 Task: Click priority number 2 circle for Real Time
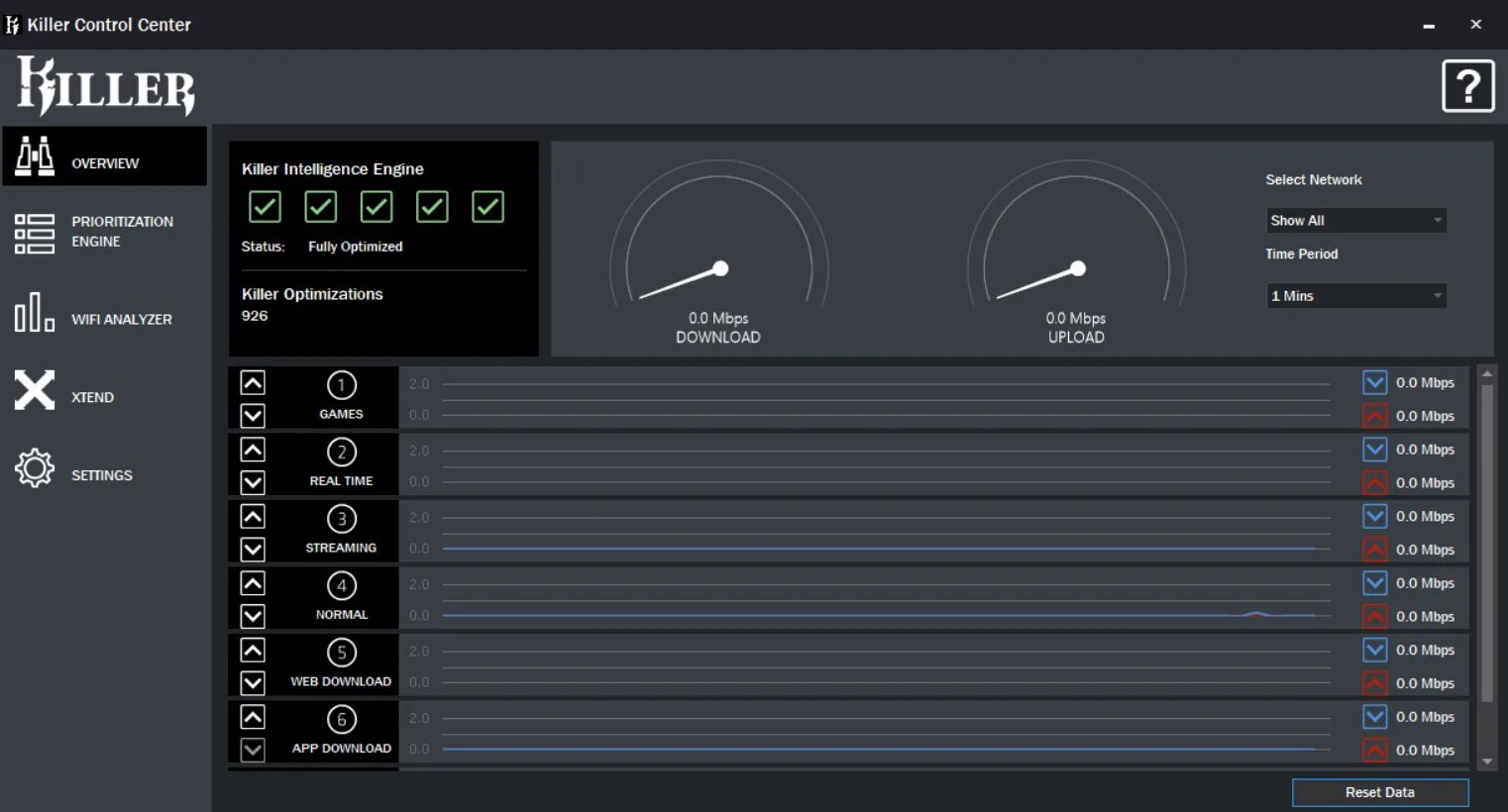click(342, 452)
